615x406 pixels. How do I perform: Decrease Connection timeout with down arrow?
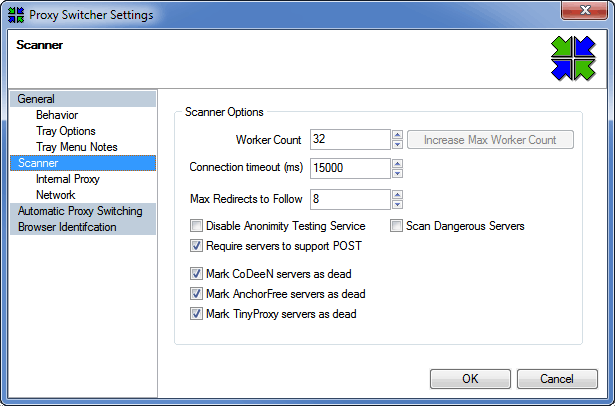[397, 173]
